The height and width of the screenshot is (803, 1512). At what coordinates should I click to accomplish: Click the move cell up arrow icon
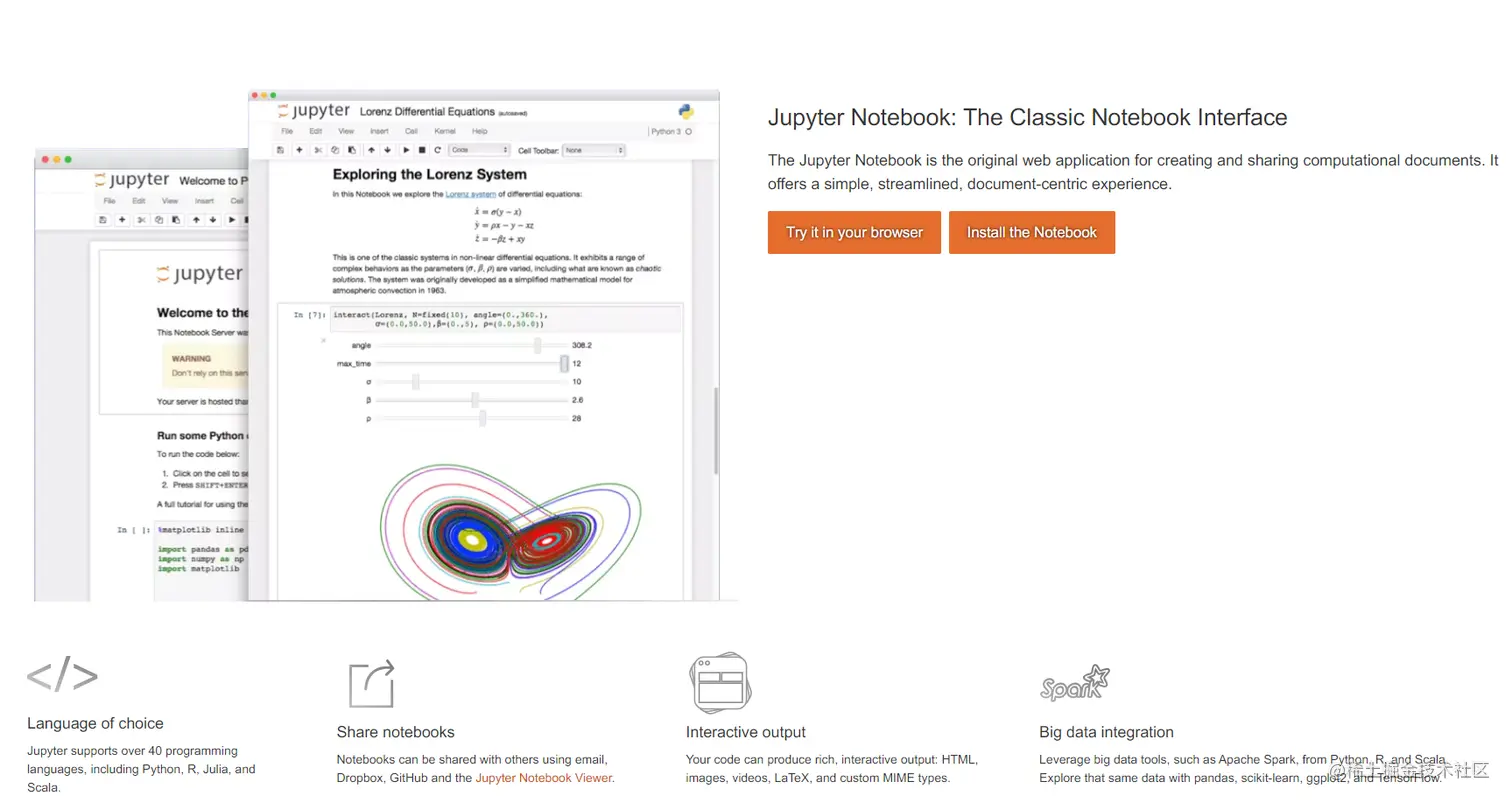click(x=372, y=150)
